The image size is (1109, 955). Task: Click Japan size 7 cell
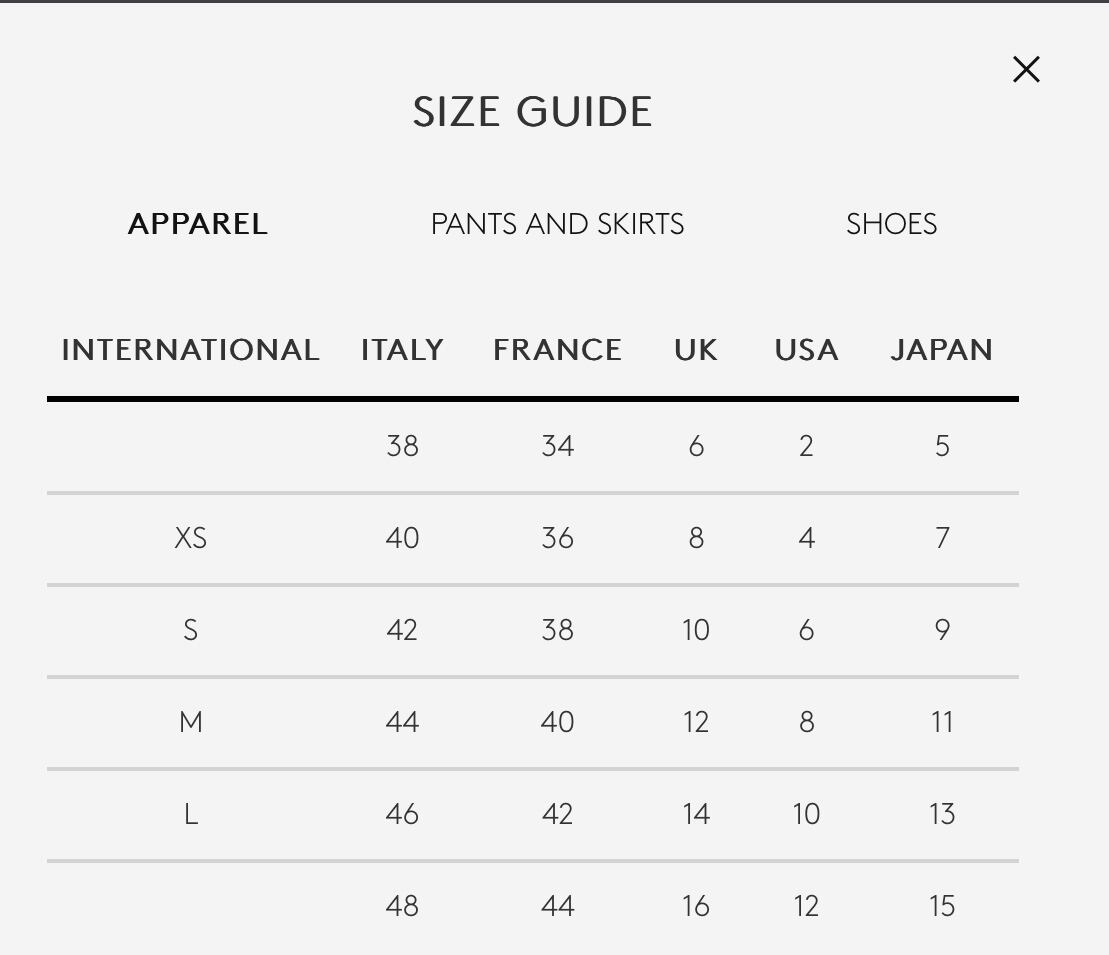coord(942,538)
